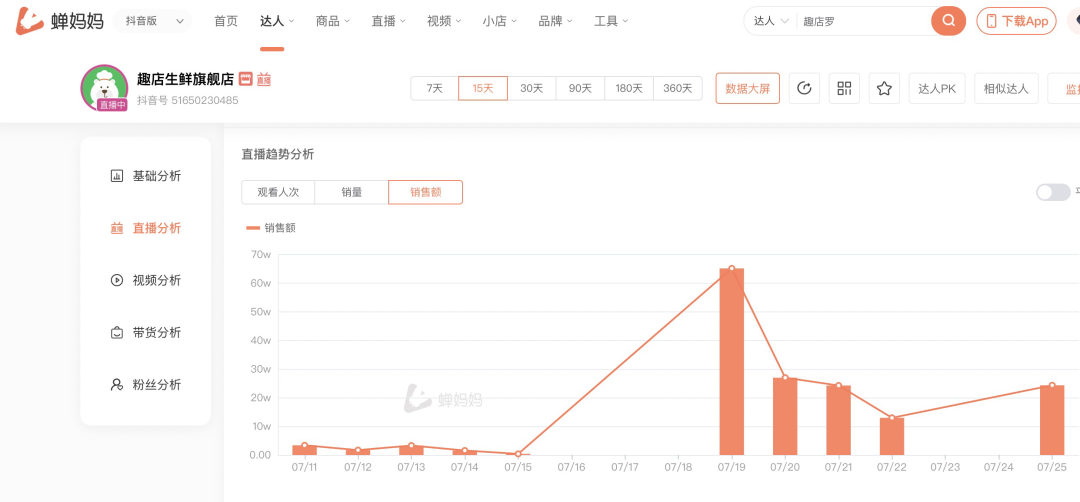Click the refresh data icon button

pyautogui.click(x=804, y=88)
